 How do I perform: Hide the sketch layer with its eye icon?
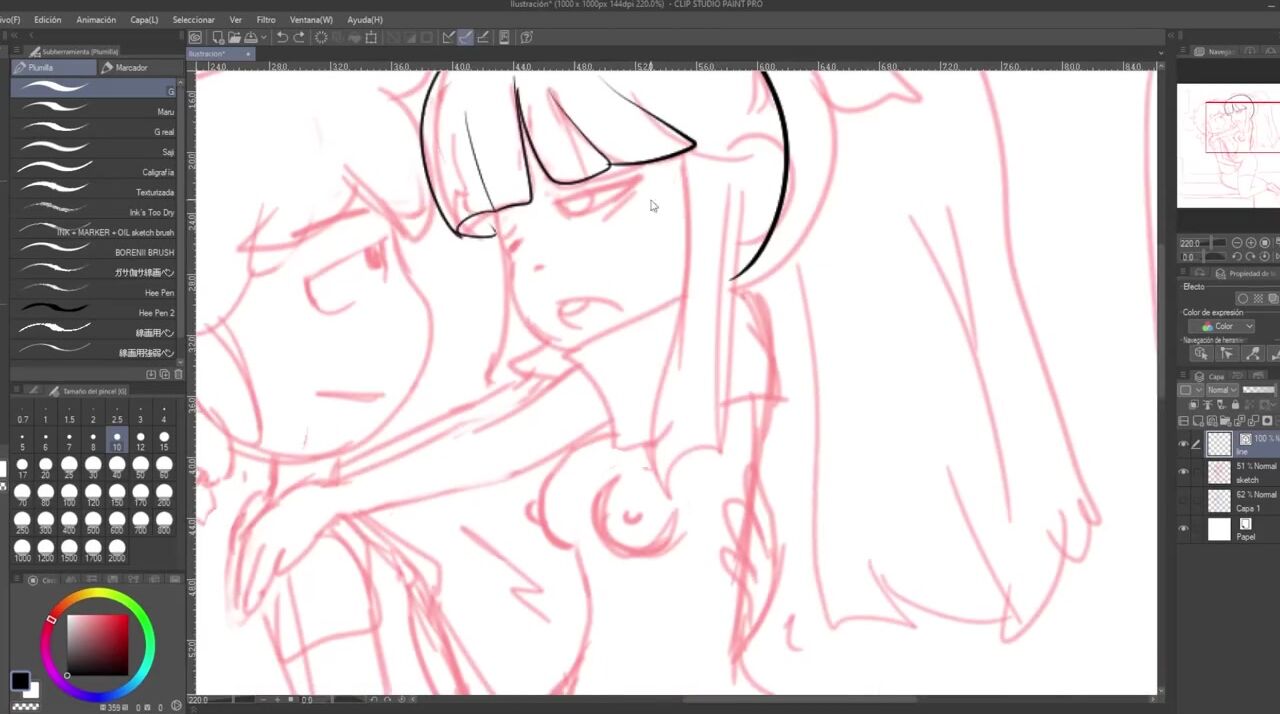[x=1184, y=472]
